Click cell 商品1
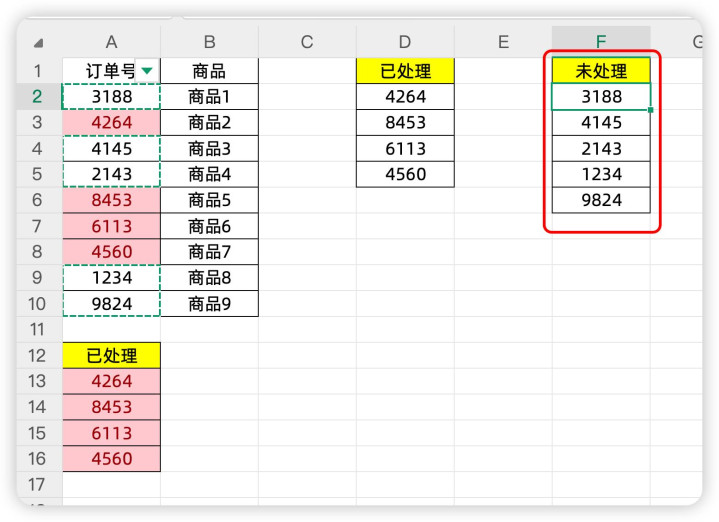The image size is (719, 522). 210,97
